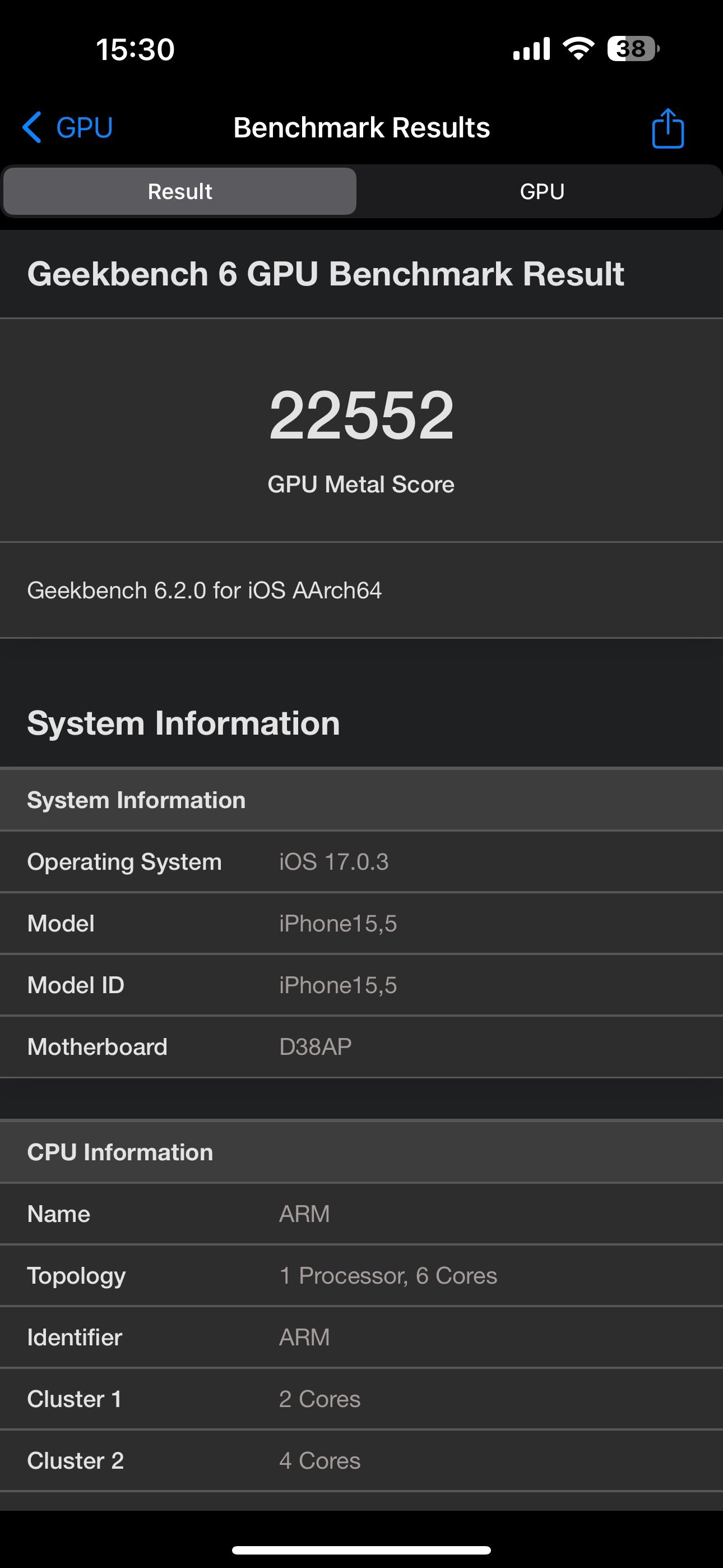Tap the Model ID row
723x1568 pixels.
point(361,985)
